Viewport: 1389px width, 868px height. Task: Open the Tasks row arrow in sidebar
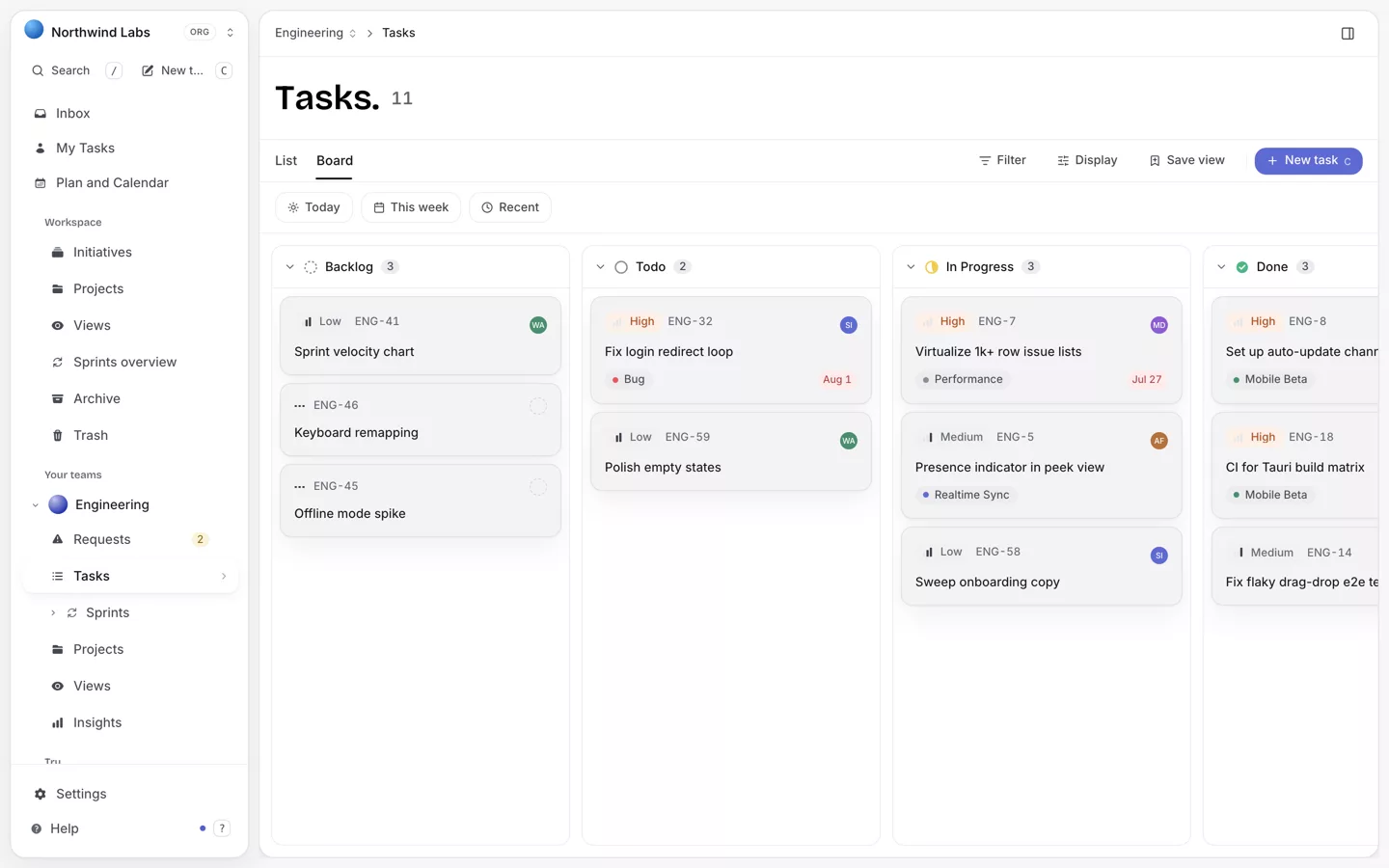(224, 577)
